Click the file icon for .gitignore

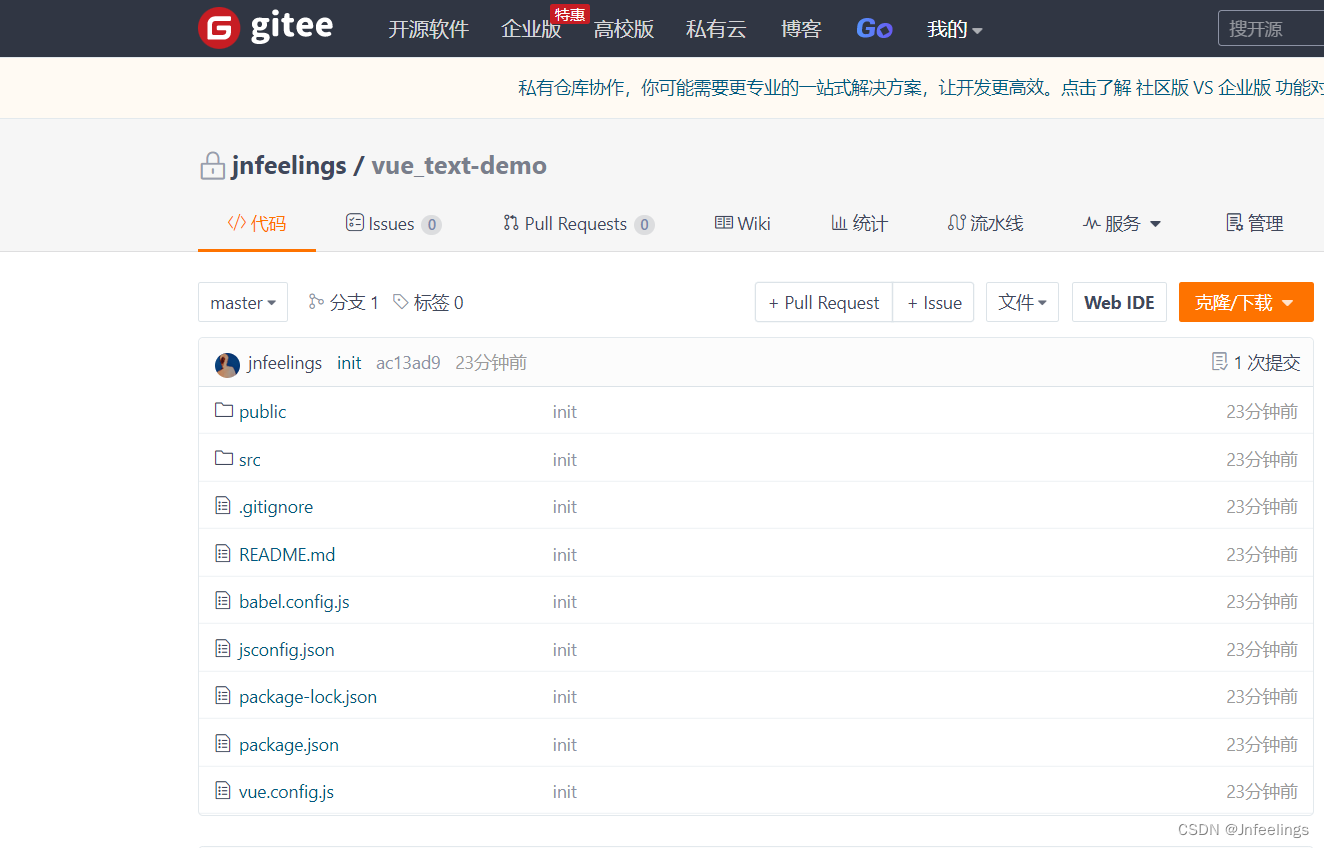point(223,506)
